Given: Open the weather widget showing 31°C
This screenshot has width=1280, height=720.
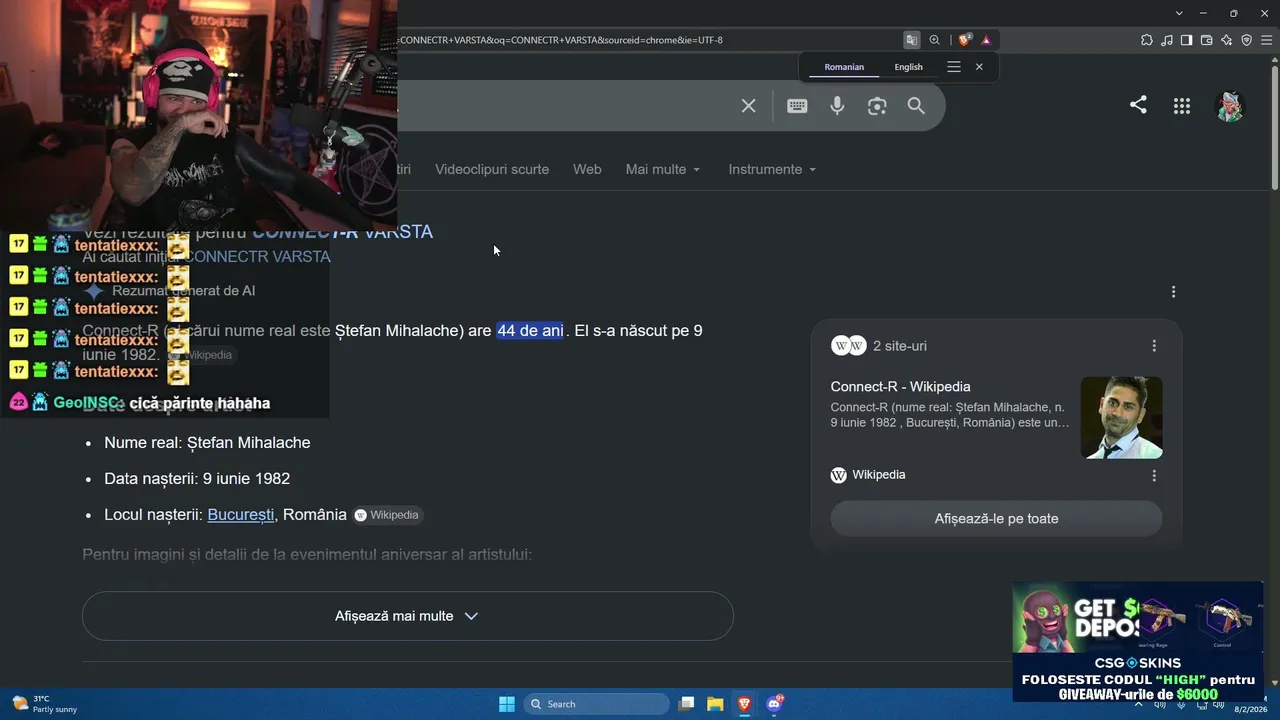Looking at the screenshot, I should click(42, 704).
